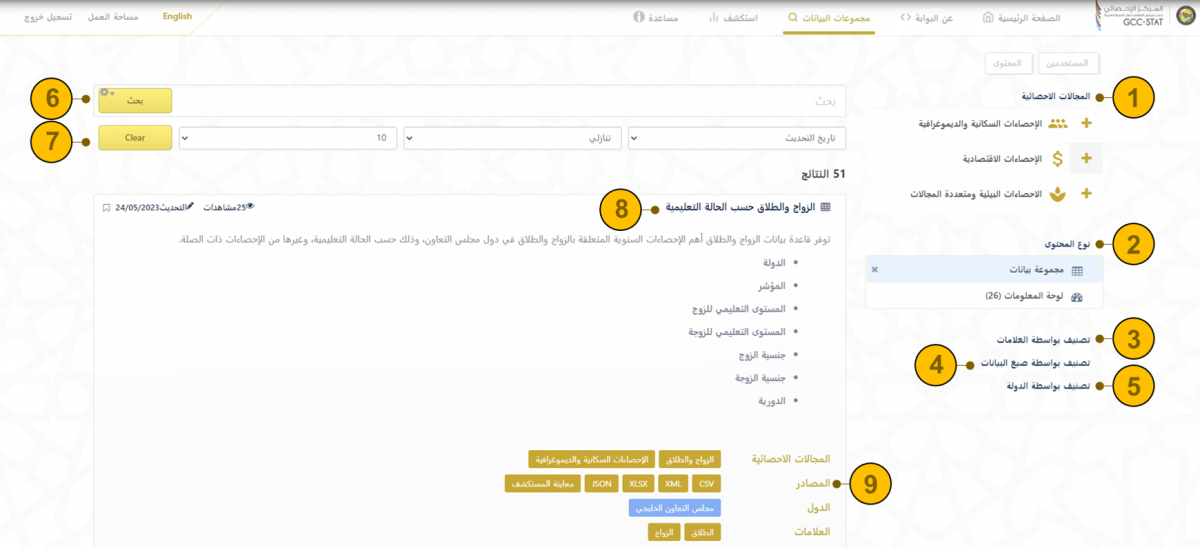Viewport: 1200px width, 548px height.
Task: Click the population statistics people icon
Action: tap(1058, 124)
